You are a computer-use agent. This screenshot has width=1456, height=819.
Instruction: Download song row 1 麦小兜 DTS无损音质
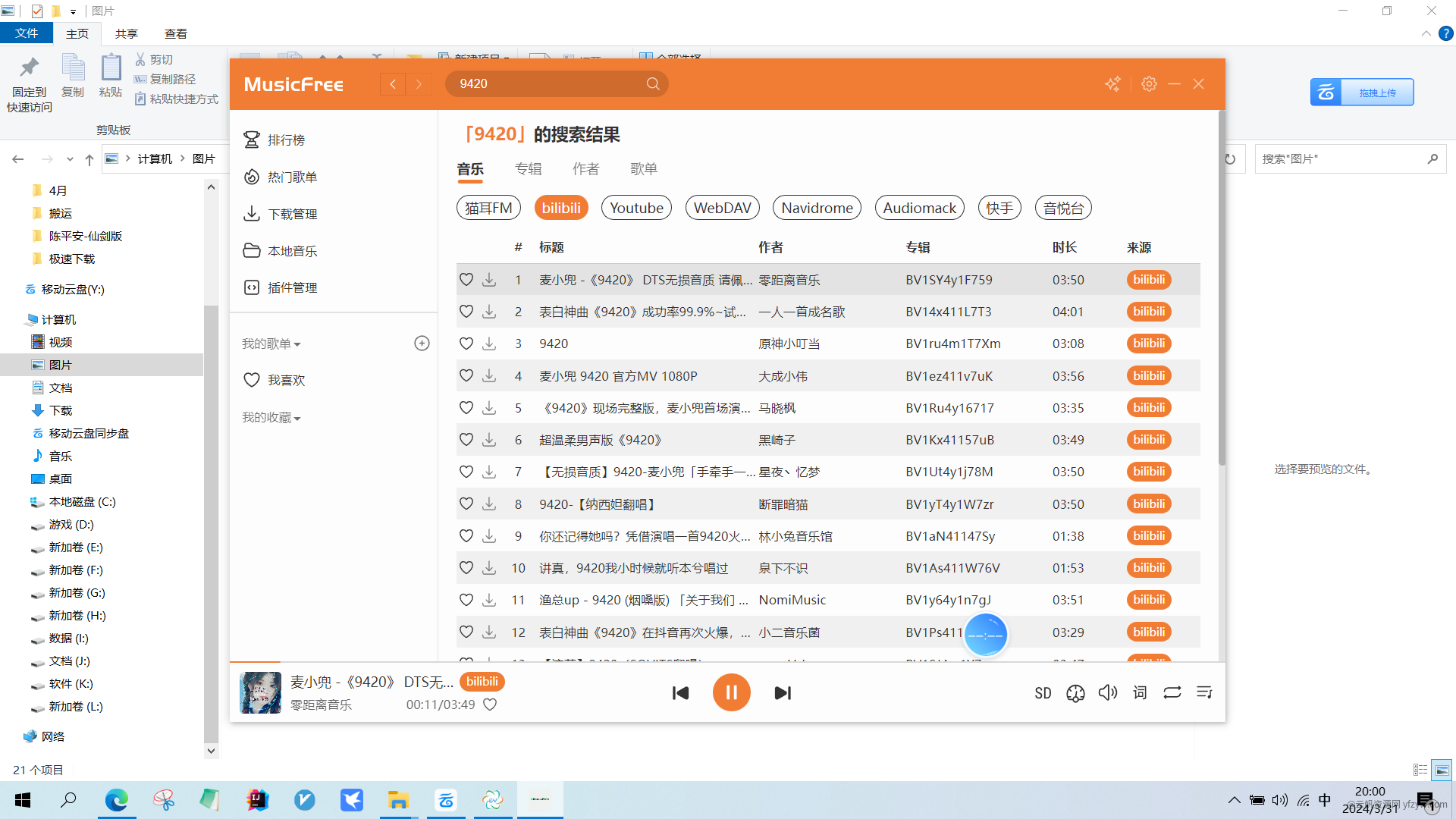point(489,280)
